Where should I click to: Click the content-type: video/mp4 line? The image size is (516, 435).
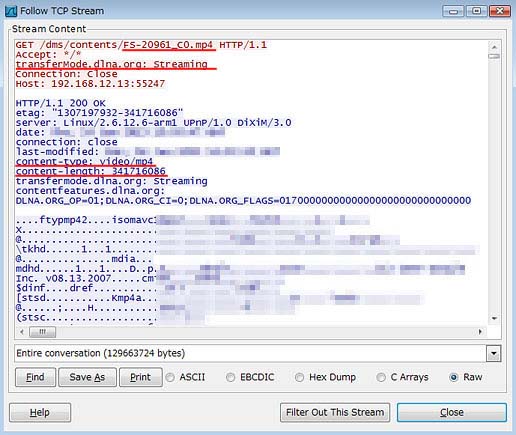click(x=84, y=161)
